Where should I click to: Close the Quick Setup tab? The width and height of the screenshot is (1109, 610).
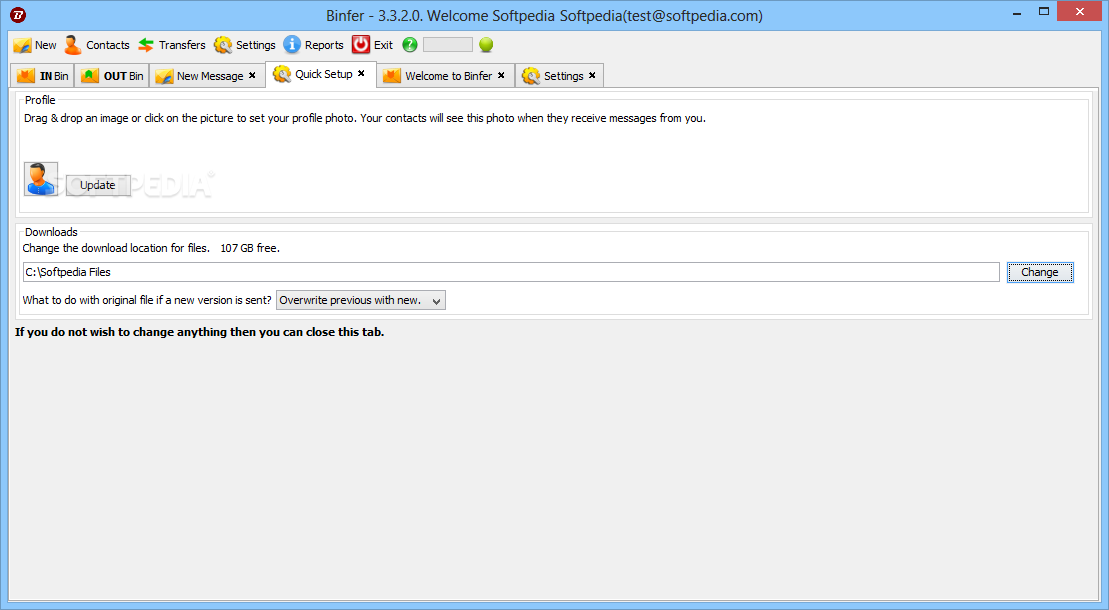(x=361, y=73)
